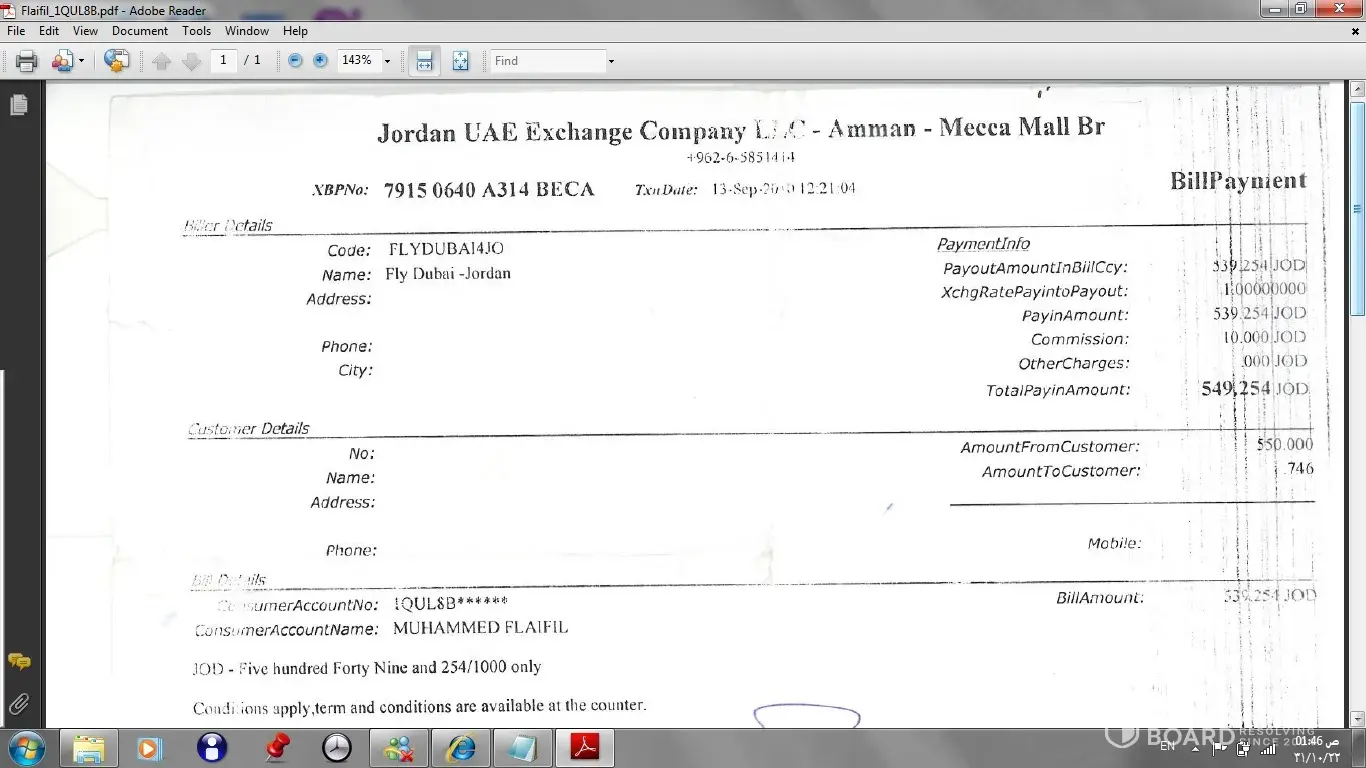Viewport: 1366px width, 768px height.
Task: Click the Commission value '10.000 JOD'
Action: coord(1264,338)
